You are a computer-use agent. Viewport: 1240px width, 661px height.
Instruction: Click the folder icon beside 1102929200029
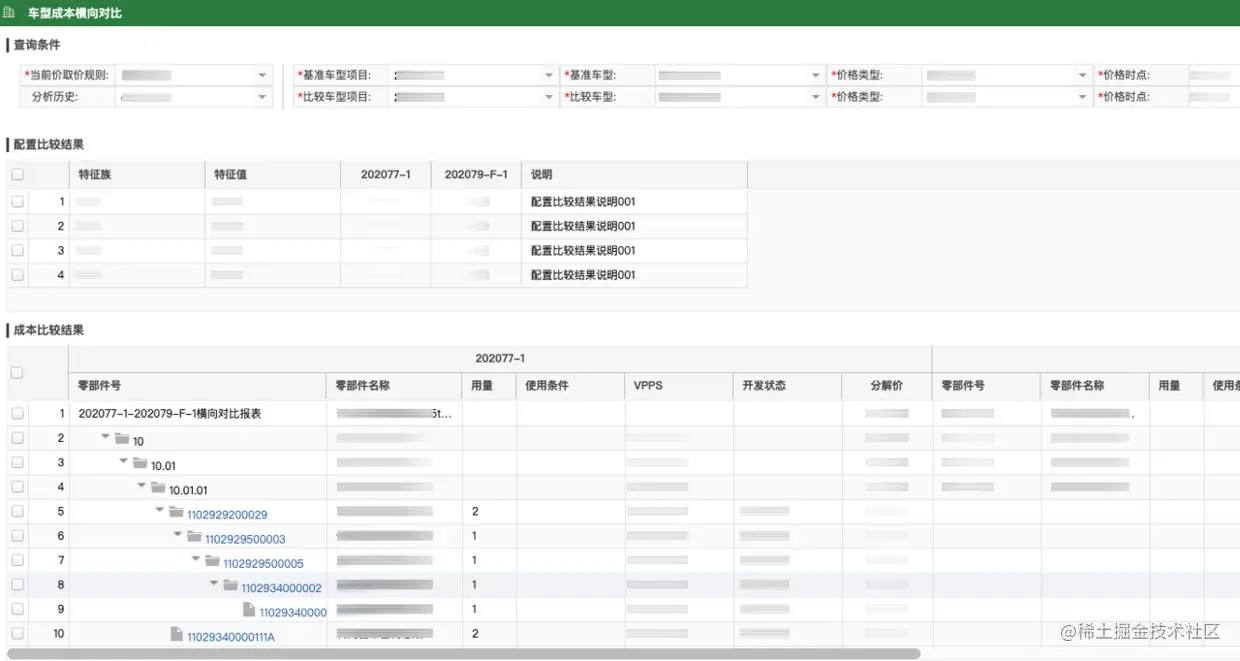[176, 512]
